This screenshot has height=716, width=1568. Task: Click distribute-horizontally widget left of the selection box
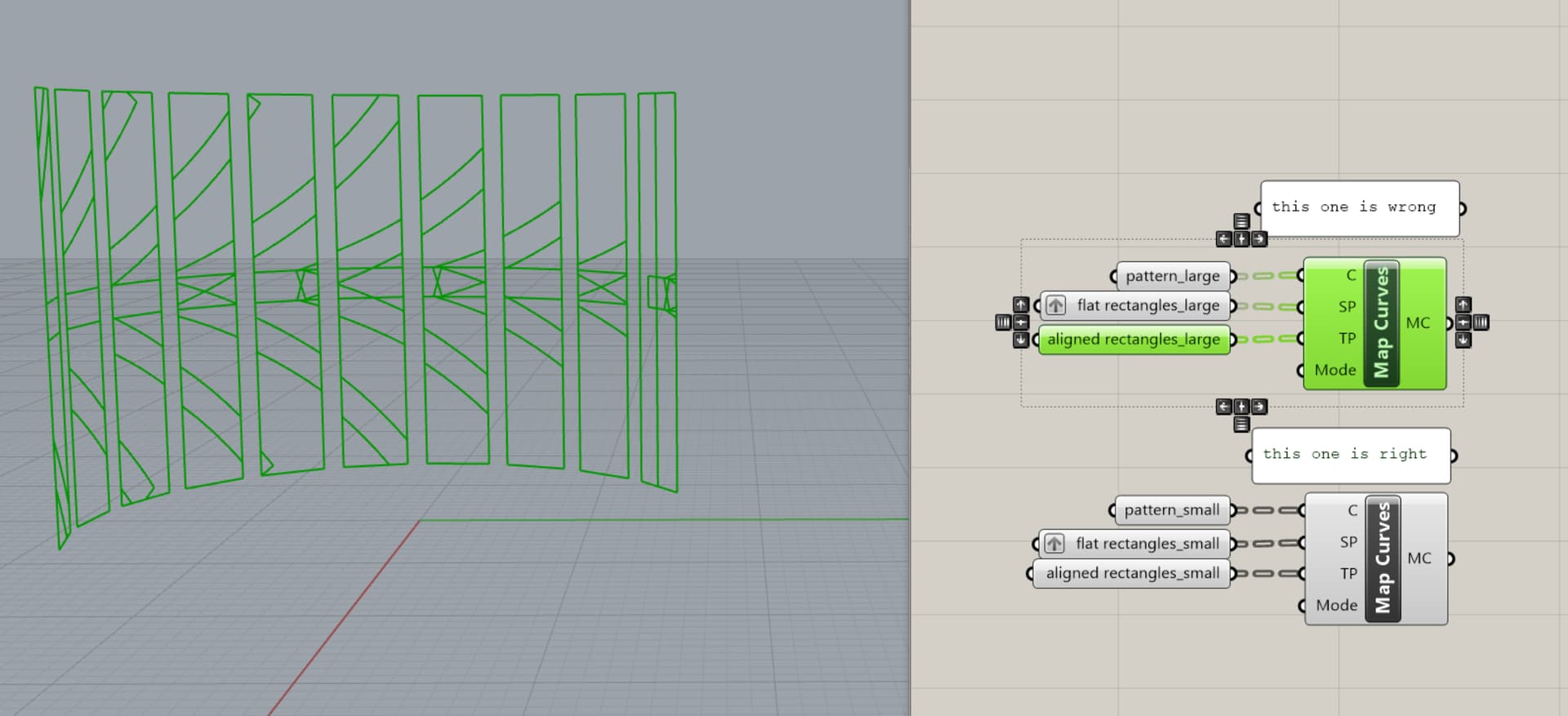[1004, 322]
